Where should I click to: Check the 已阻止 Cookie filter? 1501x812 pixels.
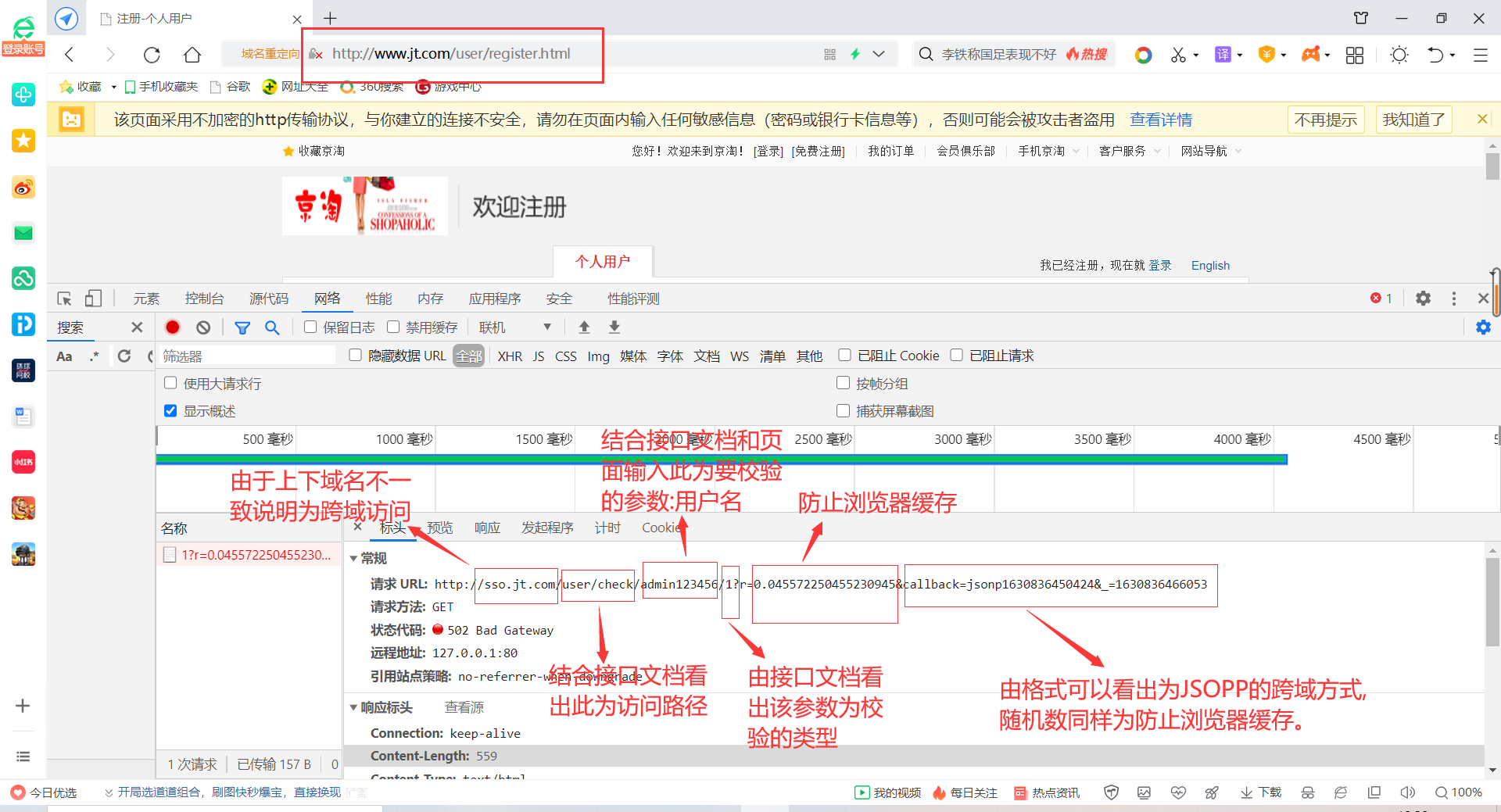pos(844,355)
